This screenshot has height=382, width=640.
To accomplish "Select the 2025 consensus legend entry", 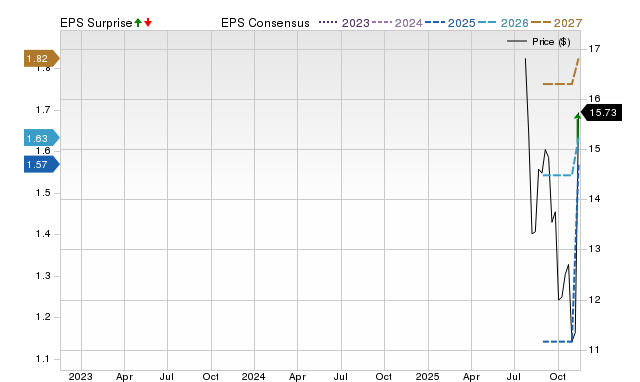I will [x=450, y=23].
